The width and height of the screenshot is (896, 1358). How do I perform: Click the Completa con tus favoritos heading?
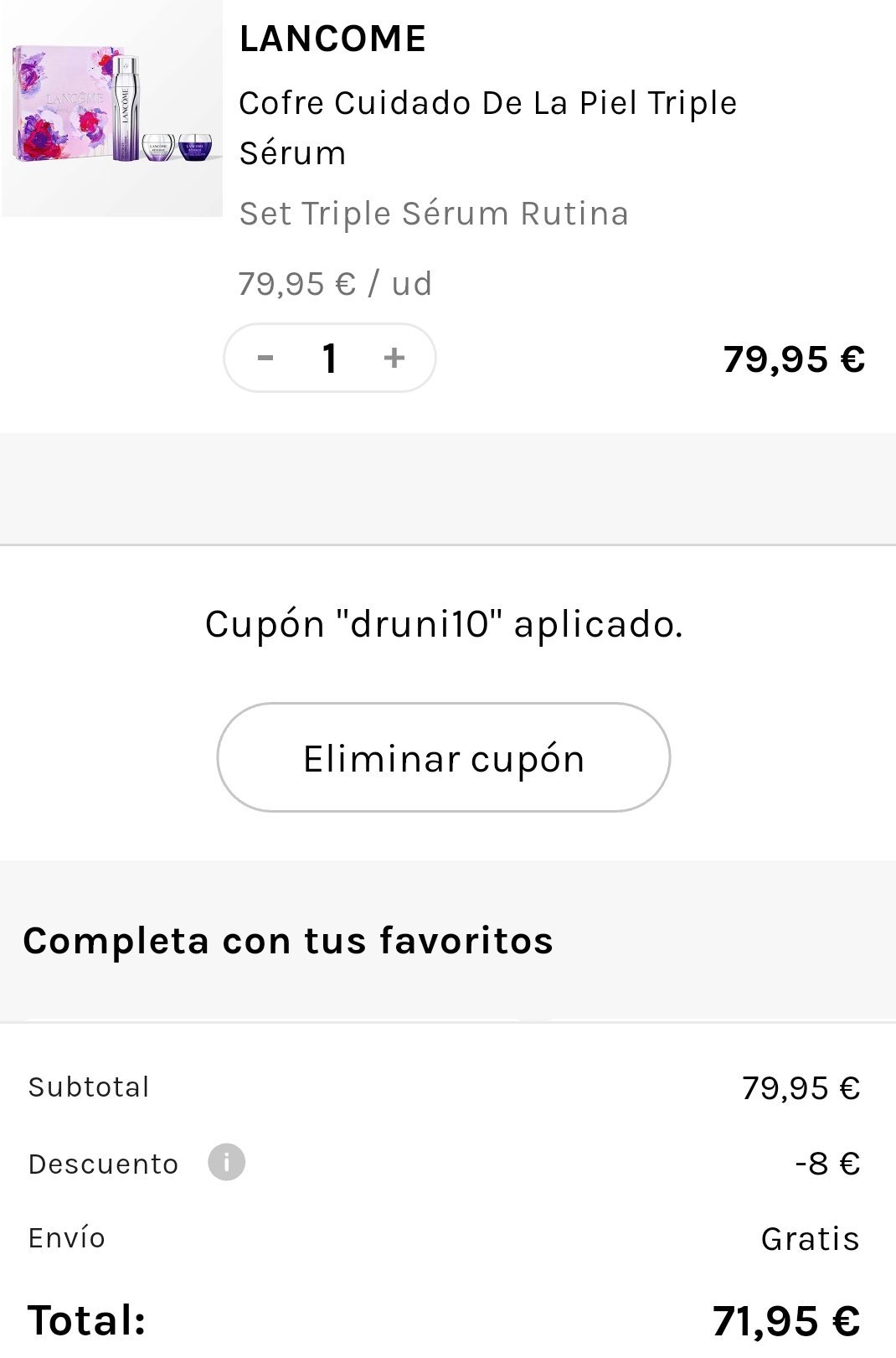click(x=288, y=940)
